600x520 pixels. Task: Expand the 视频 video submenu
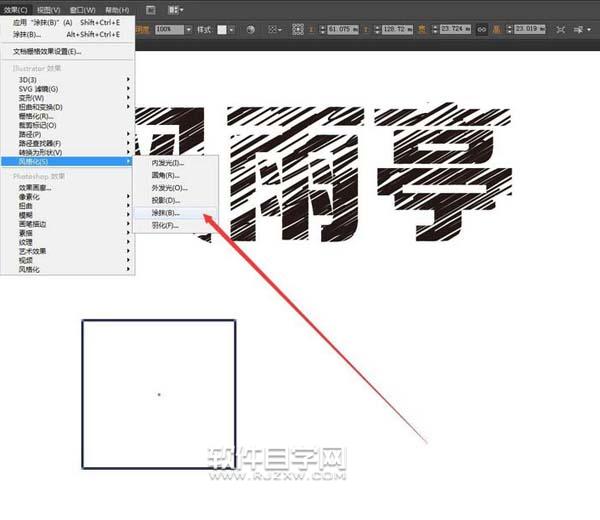tap(67, 260)
